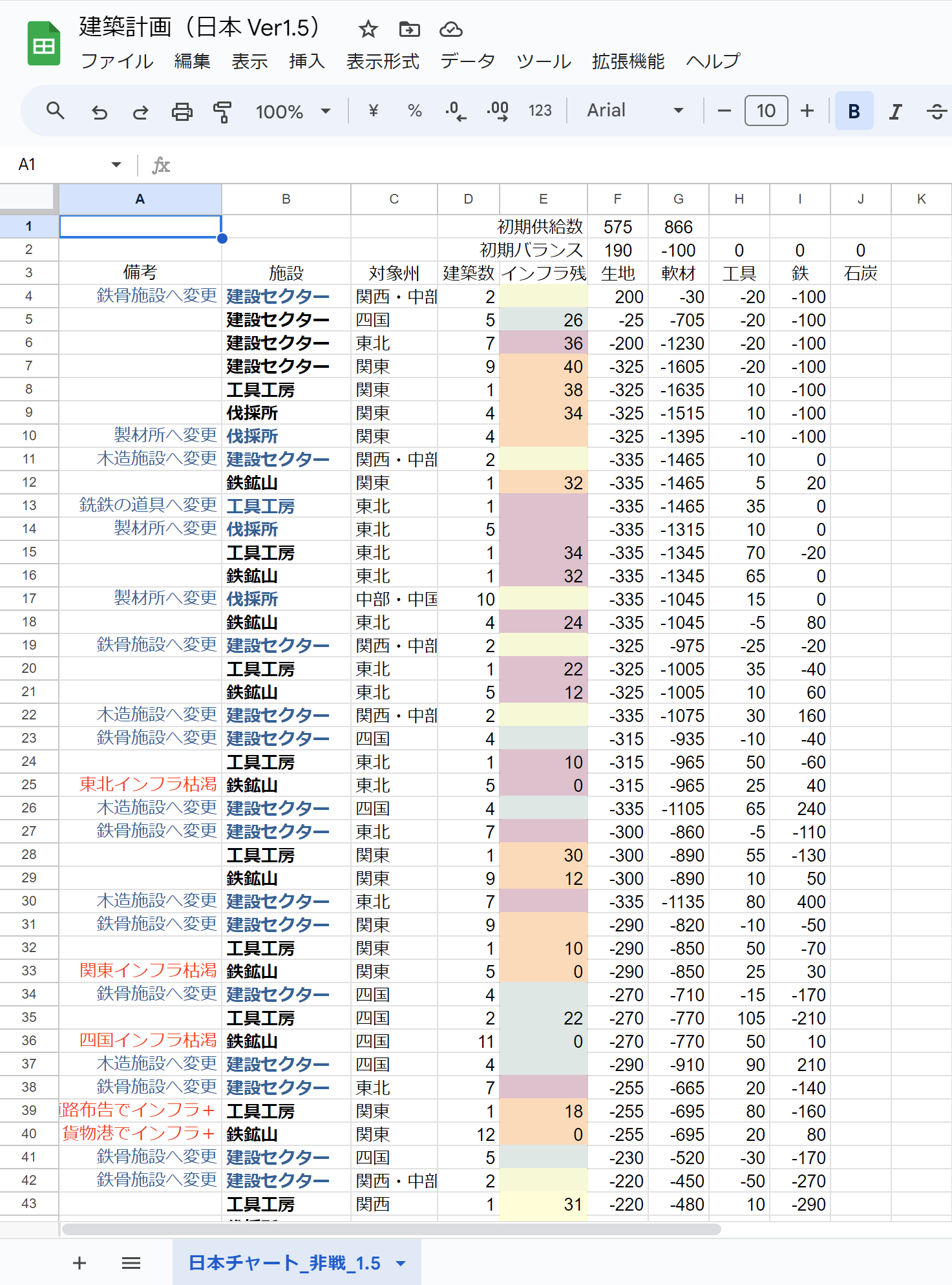952x1285 pixels.
Task: Check cloud save status icon
Action: tap(450, 29)
